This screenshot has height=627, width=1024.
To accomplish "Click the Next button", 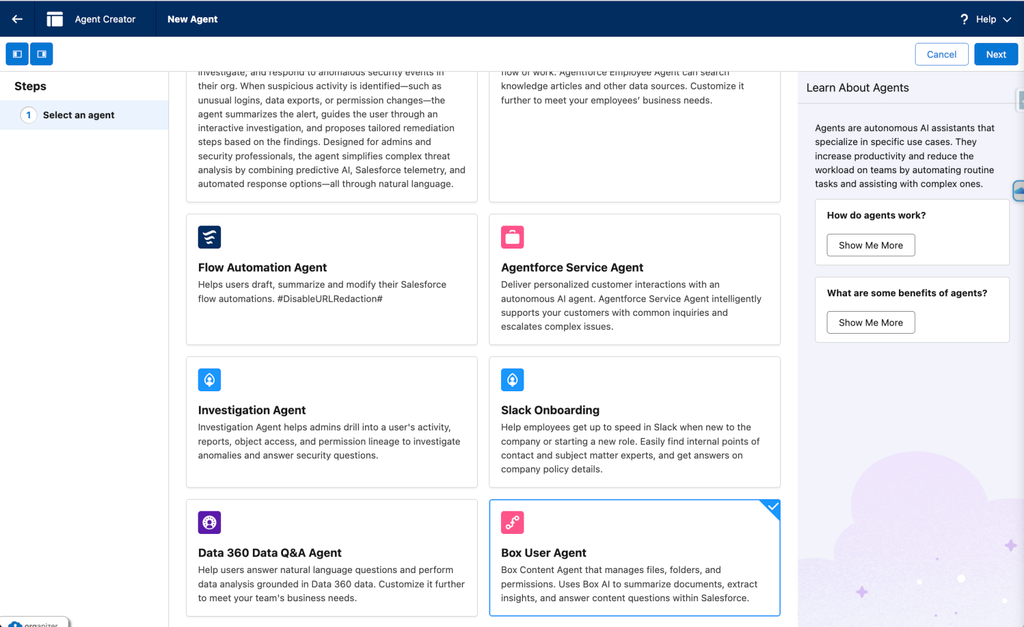I will (996, 54).
